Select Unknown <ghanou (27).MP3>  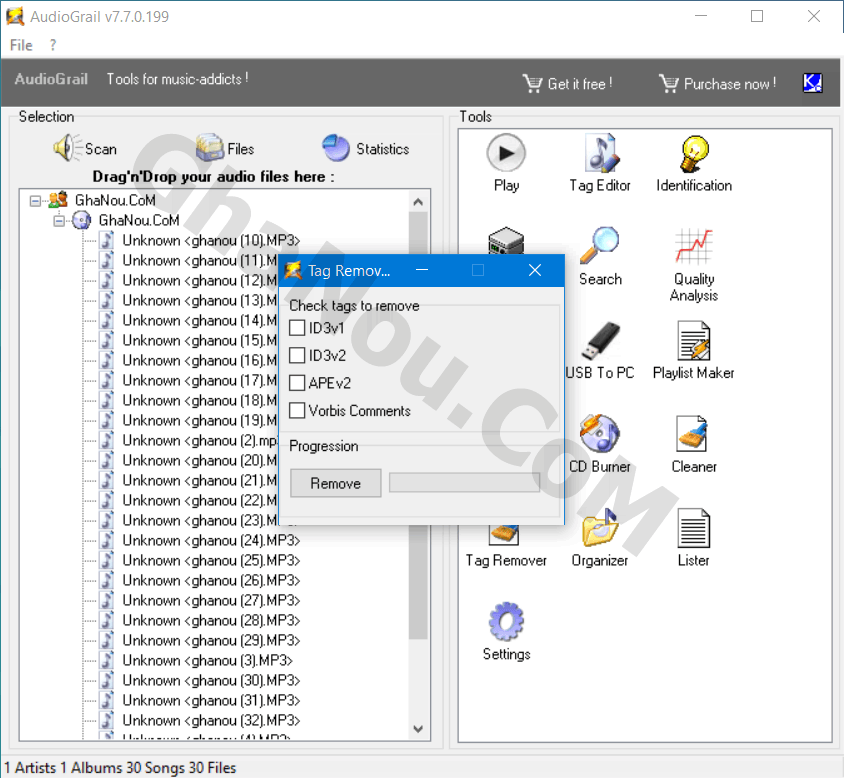[211, 600]
